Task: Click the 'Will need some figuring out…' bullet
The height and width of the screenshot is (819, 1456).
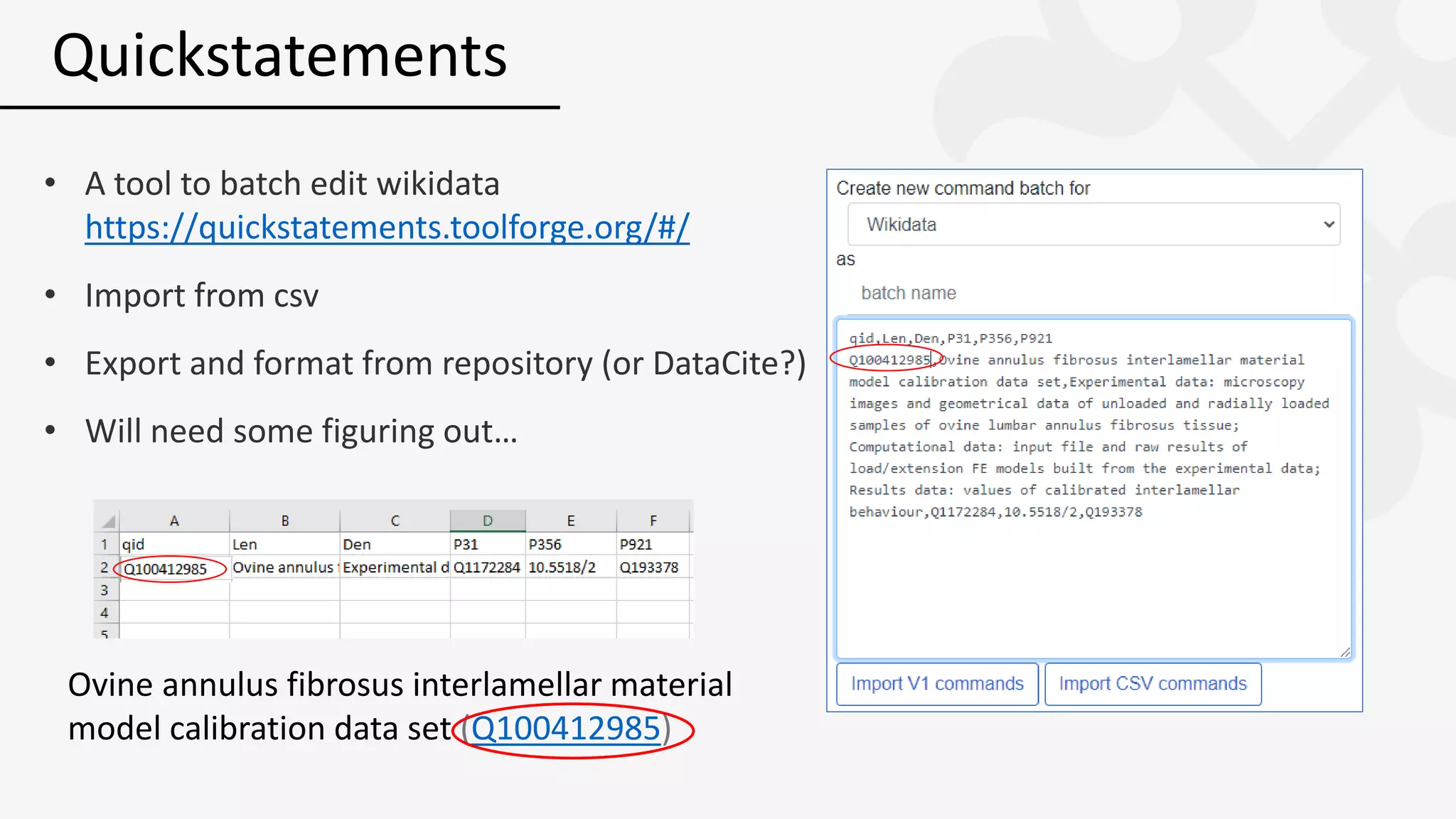Action: point(301,432)
